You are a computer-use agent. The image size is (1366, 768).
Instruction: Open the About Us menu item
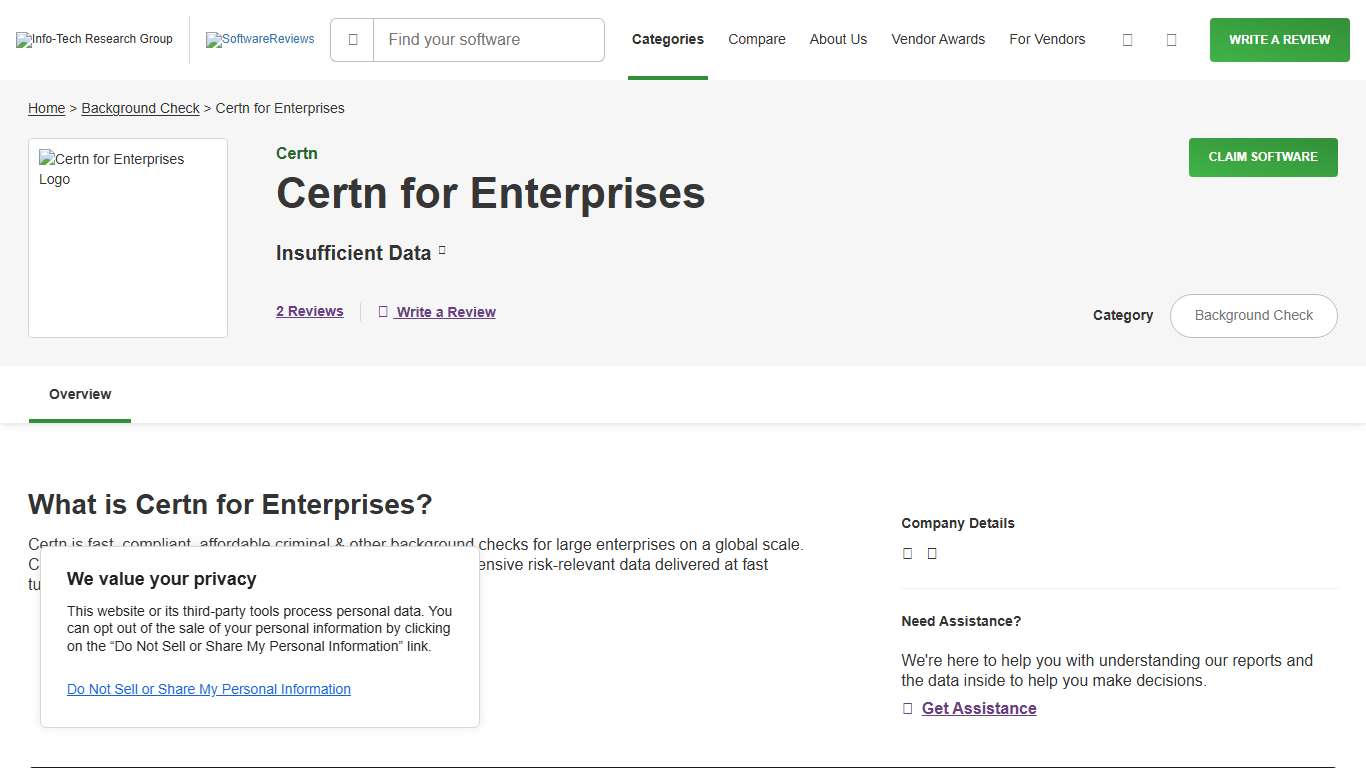[x=838, y=39]
